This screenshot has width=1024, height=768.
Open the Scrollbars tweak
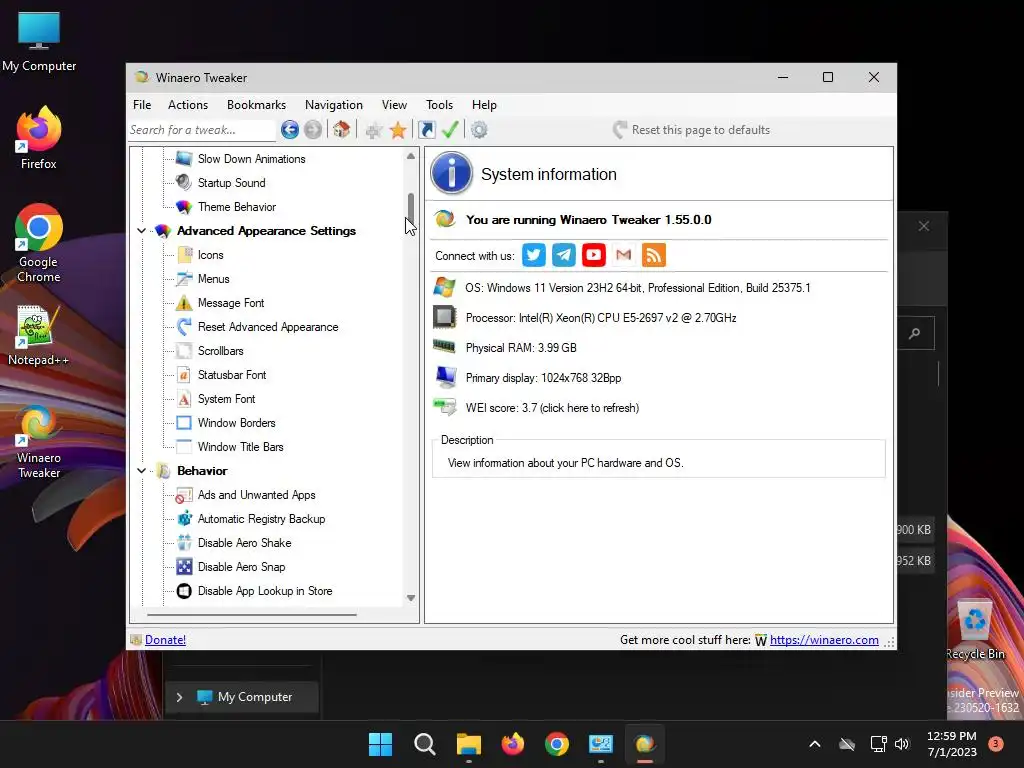220,351
